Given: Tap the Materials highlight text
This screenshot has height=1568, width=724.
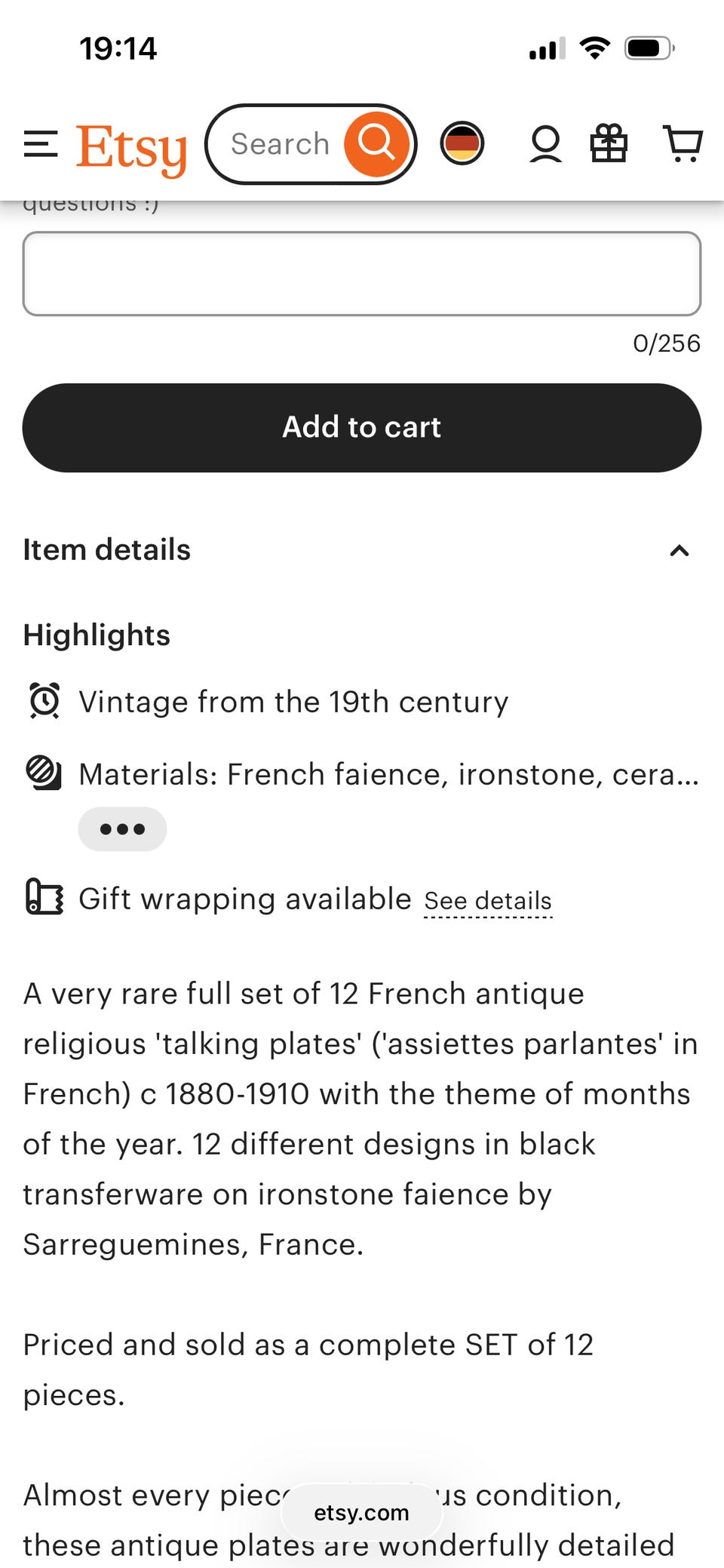Looking at the screenshot, I should click(x=388, y=774).
